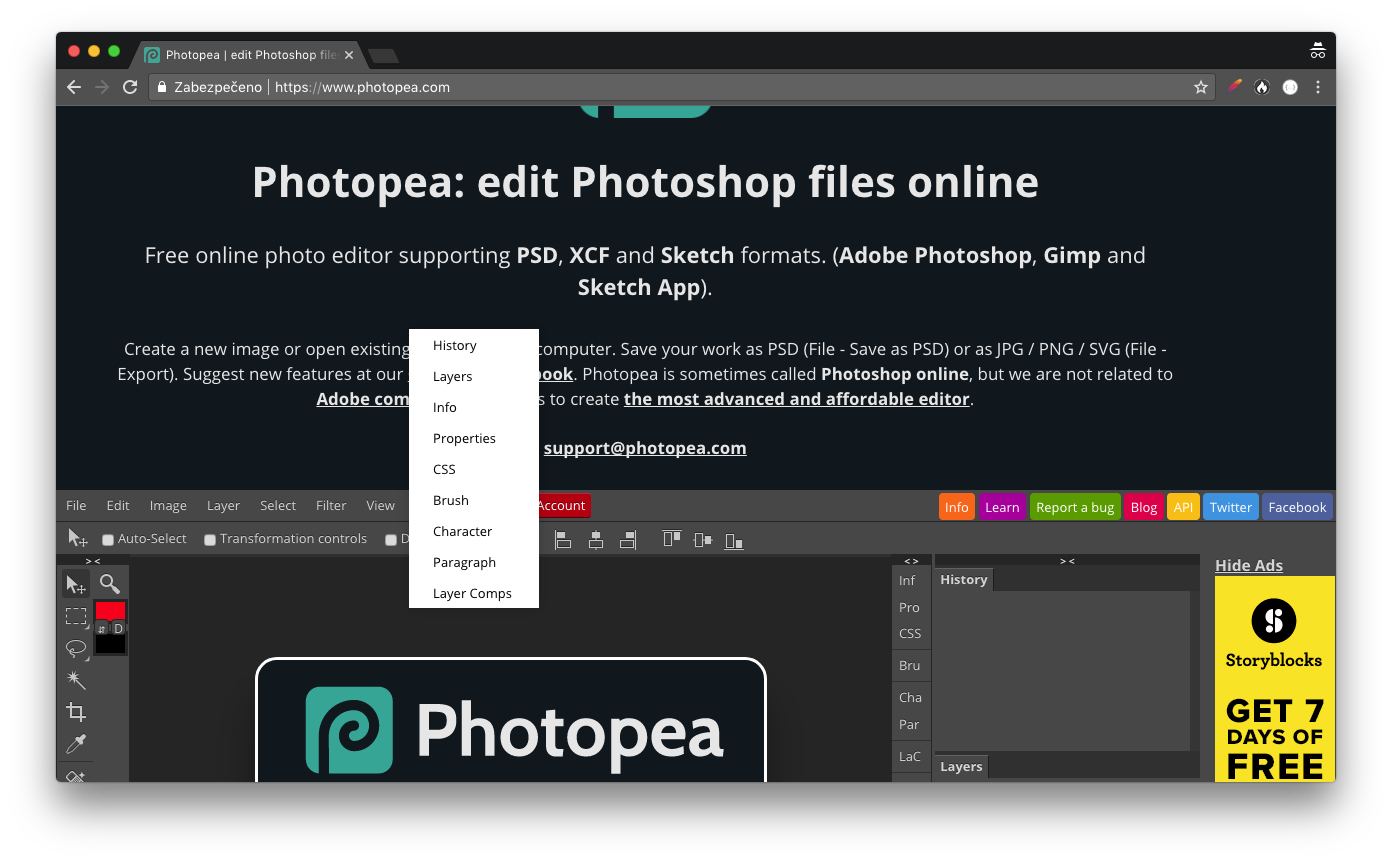
Task: Enable the Auto-Select checkbox
Action: click(x=108, y=538)
